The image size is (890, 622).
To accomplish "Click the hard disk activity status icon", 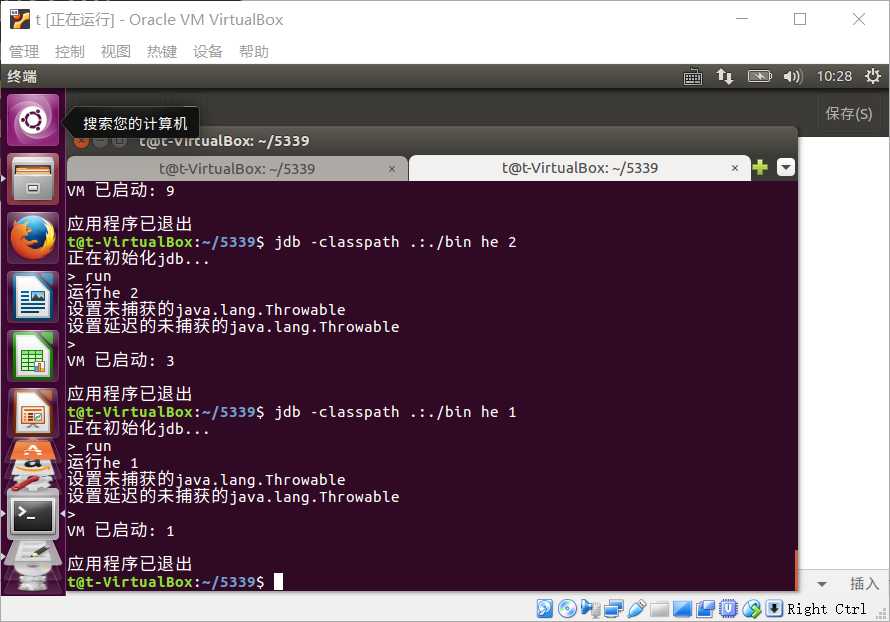I will pyautogui.click(x=544, y=608).
